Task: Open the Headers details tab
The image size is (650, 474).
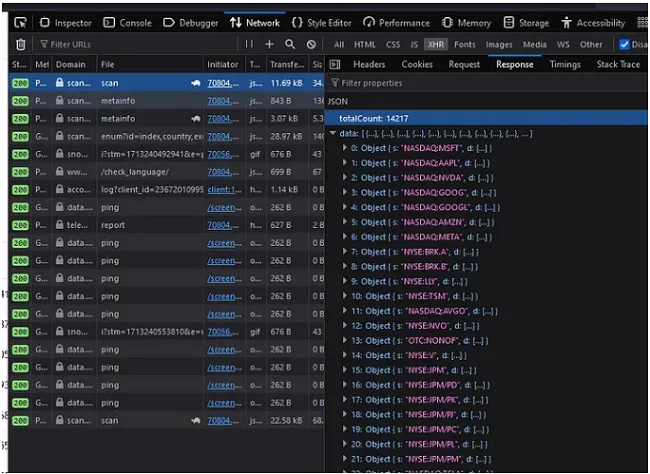Action: click(x=369, y=64)
